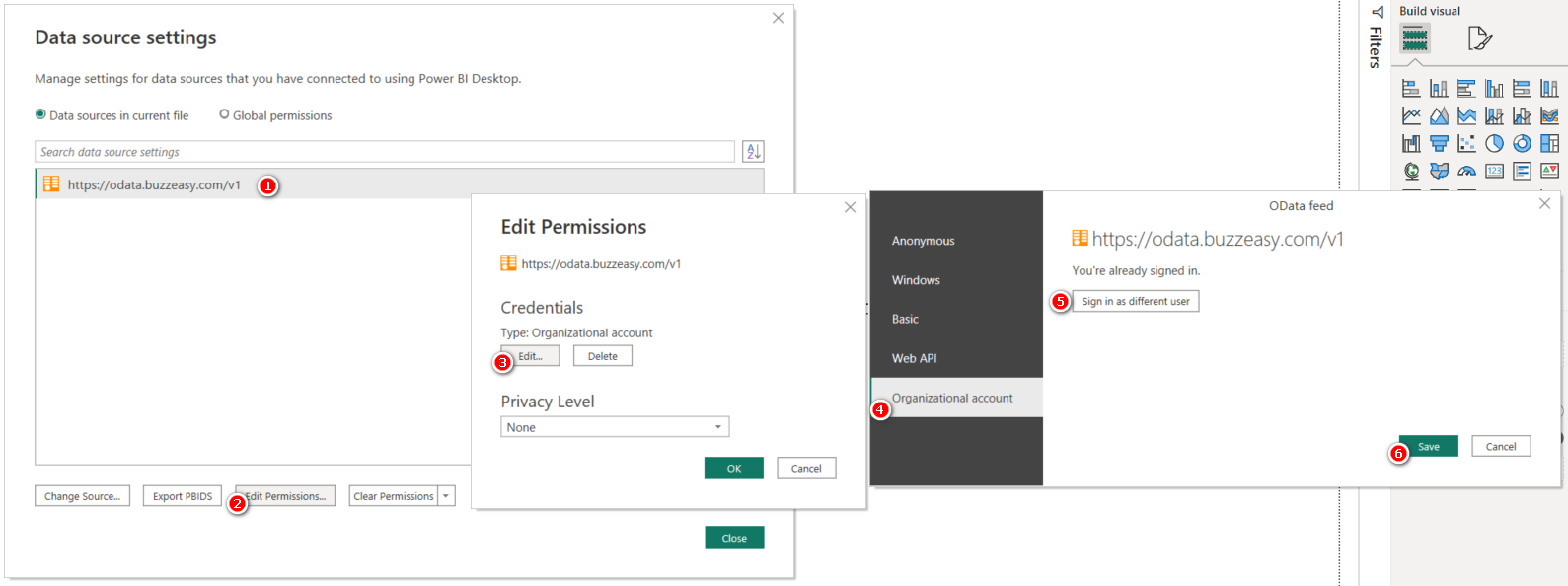Click the sort A-Z icon by search box

(753, 152)
